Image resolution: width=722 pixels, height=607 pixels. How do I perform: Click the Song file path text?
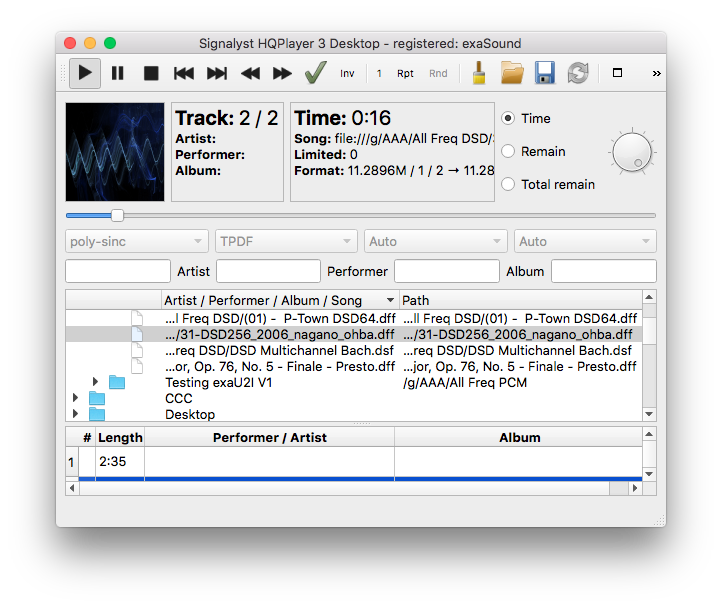click(414, 138)
